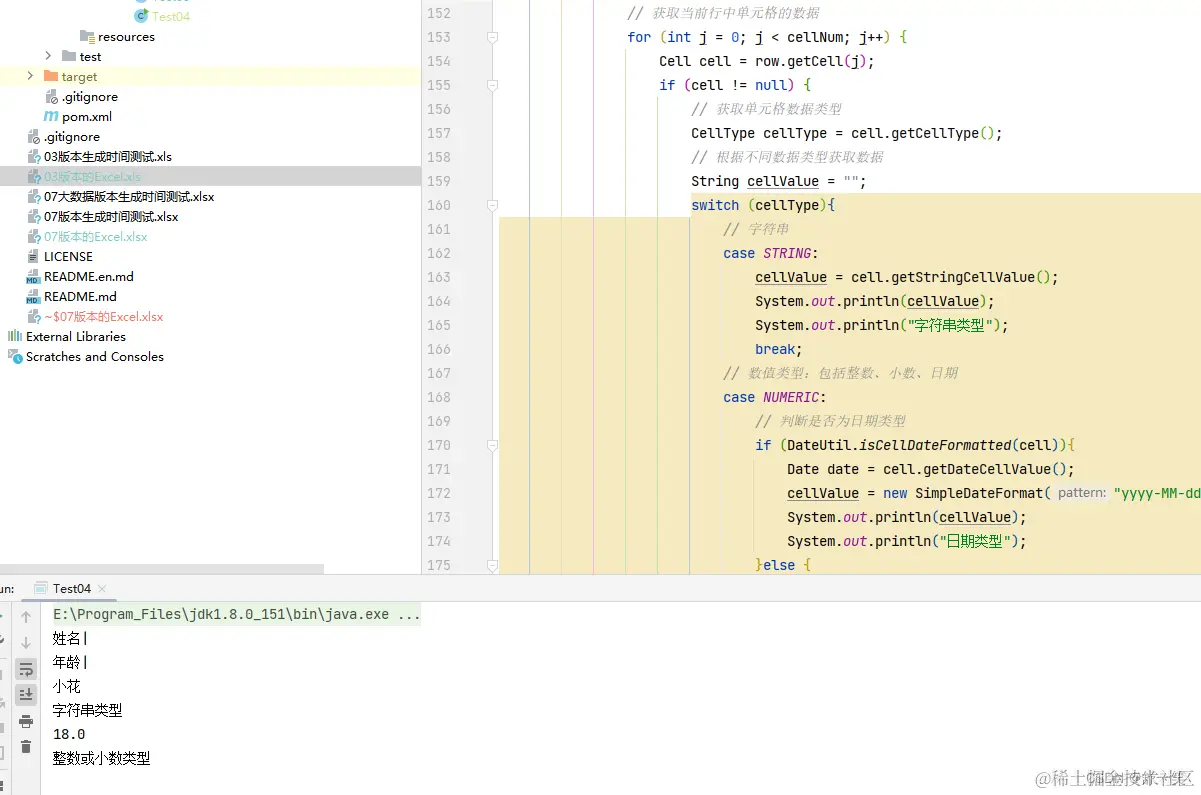This screenshot has width=1201, height=795.
Task: Select README.en.md in tree
Action: tap(89, 277)
